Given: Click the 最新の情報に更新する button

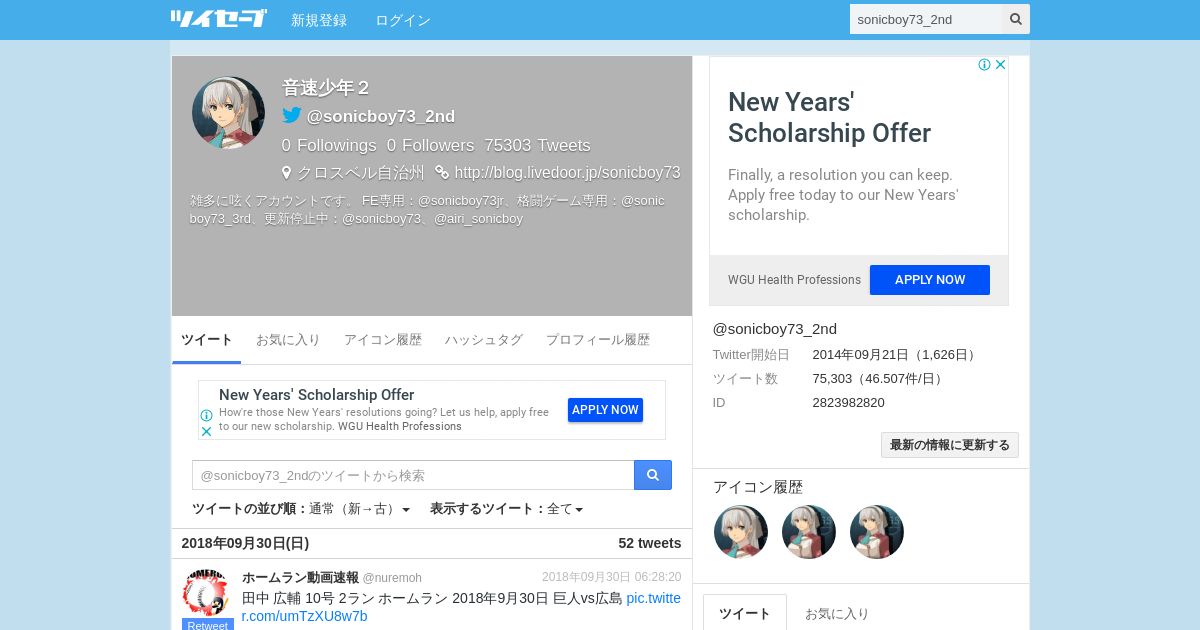Looking at the screenshot, I should 950,445.
